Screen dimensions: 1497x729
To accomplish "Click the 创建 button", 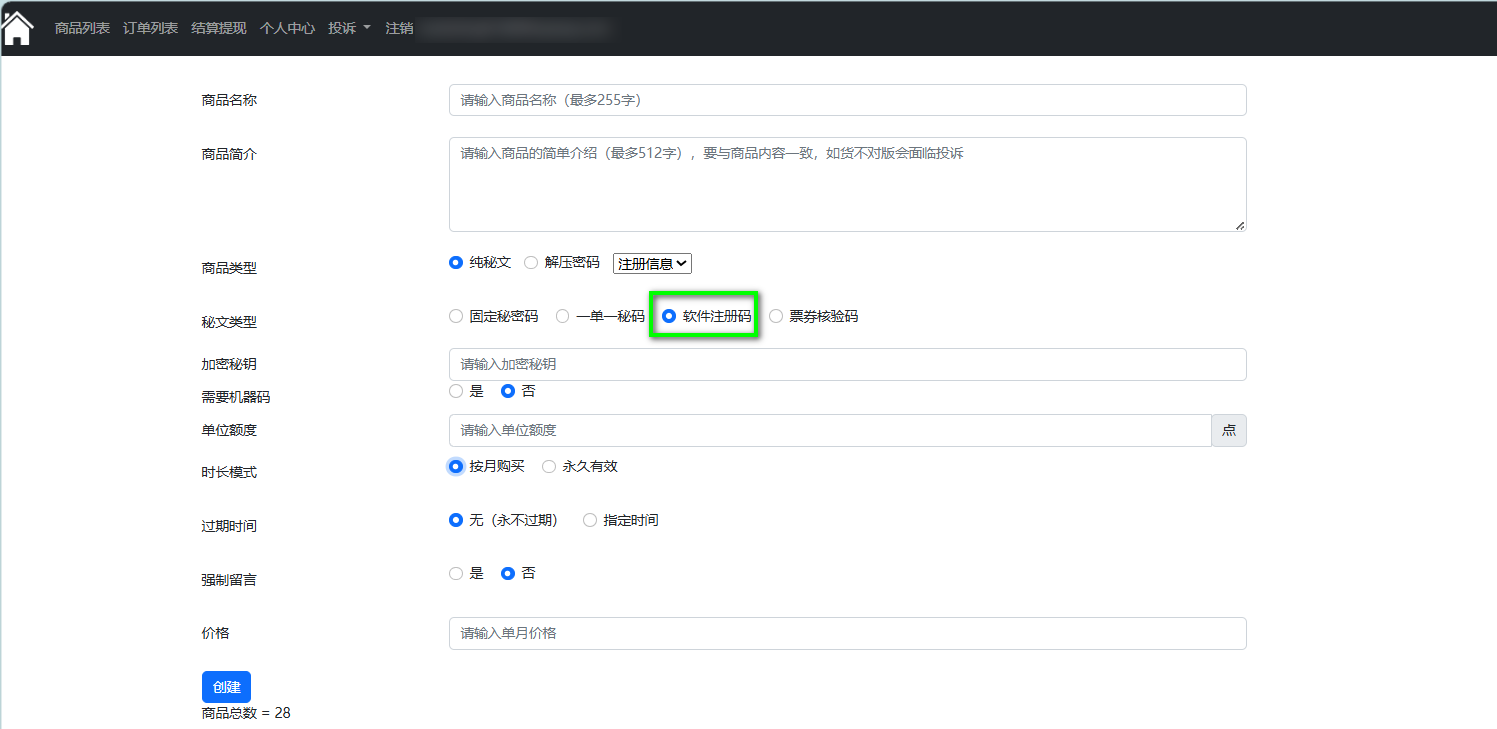I will pos(226,687).
